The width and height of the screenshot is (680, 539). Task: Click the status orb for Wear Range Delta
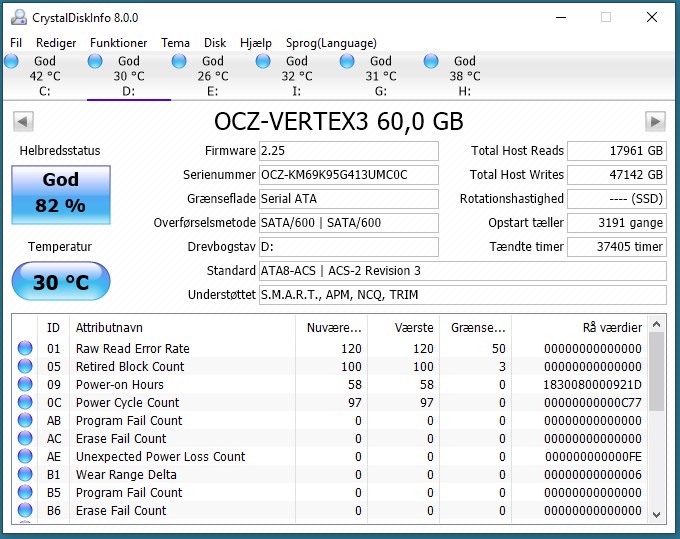coord(25,474)
